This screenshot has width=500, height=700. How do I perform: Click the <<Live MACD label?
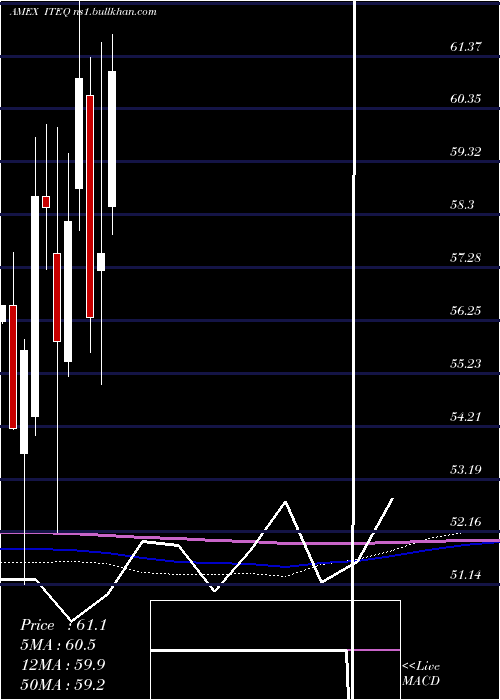pos(421,673)
